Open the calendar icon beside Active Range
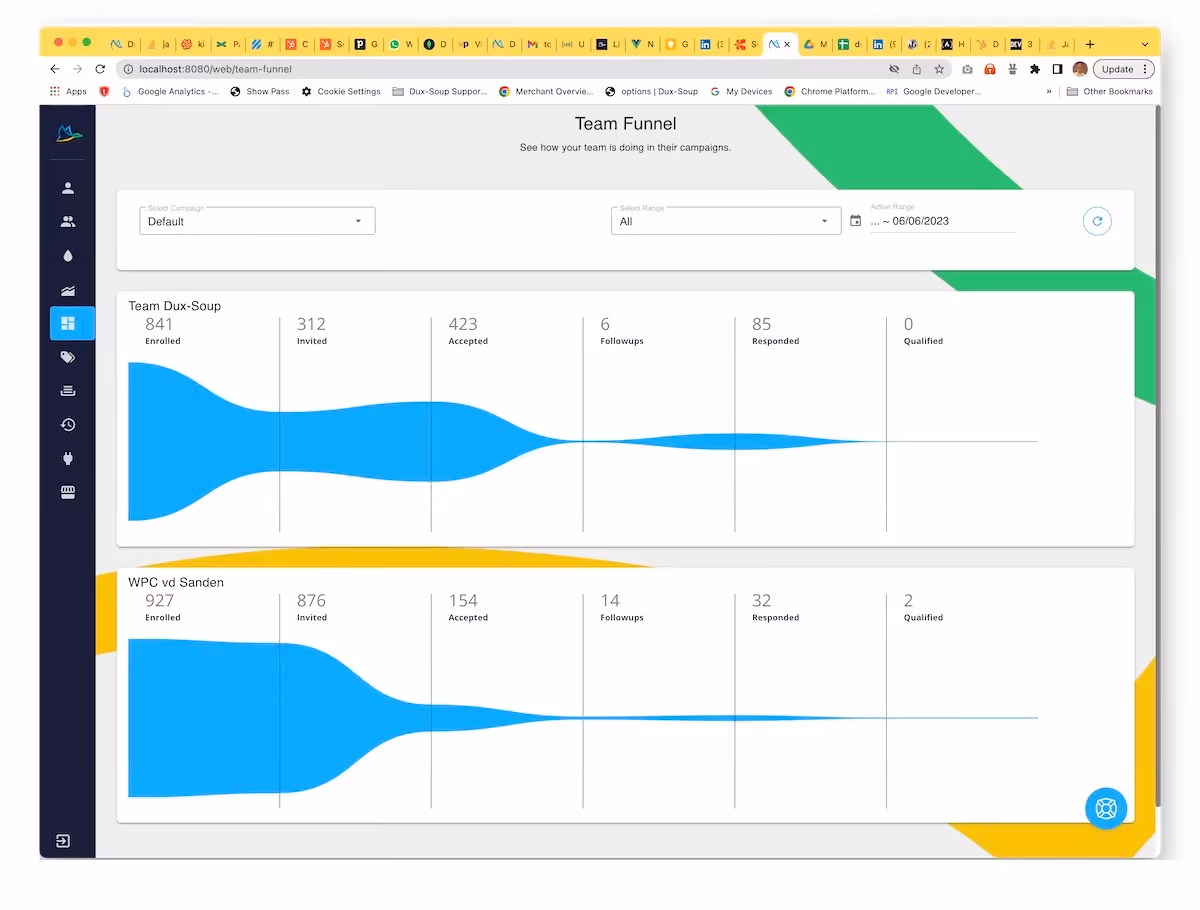 click(855, 221)
